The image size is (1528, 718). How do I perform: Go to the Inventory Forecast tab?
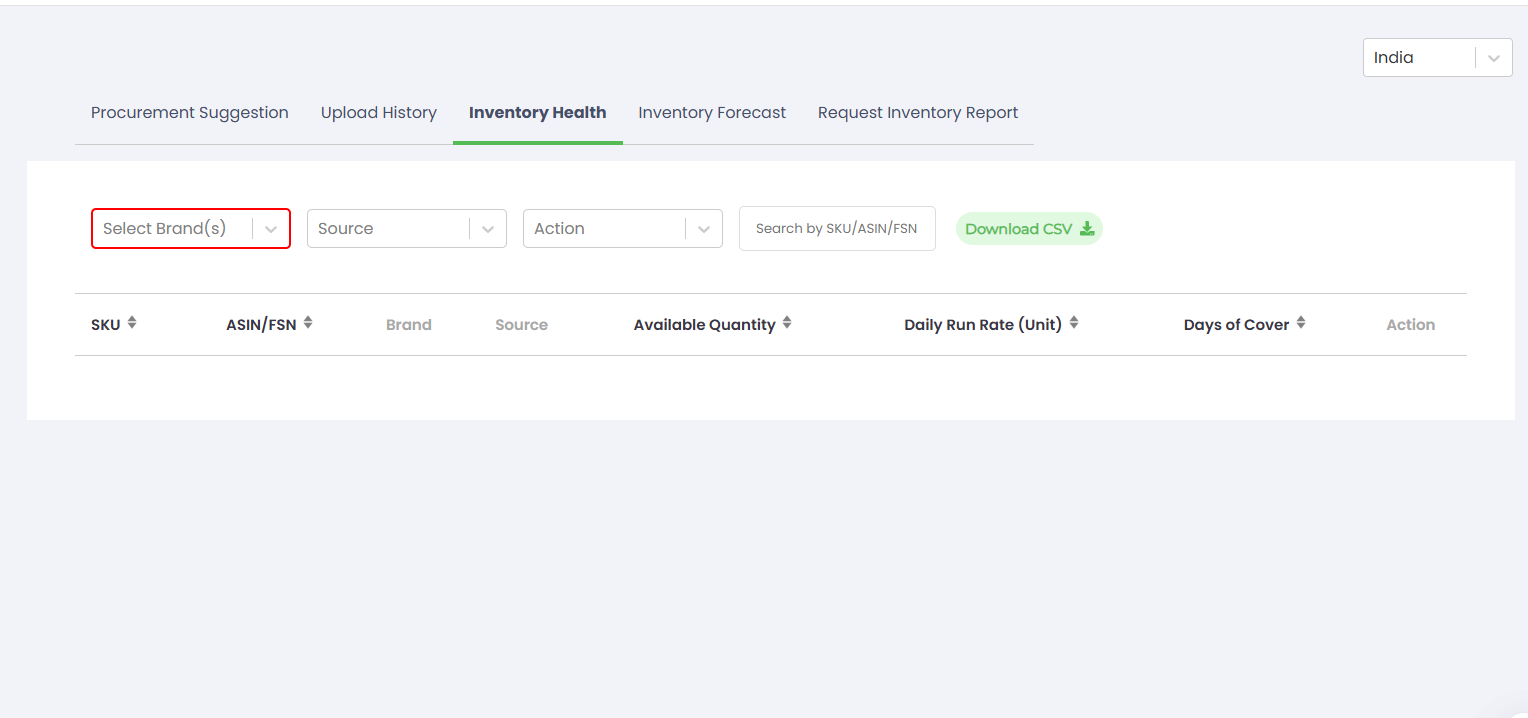(712, 113)
